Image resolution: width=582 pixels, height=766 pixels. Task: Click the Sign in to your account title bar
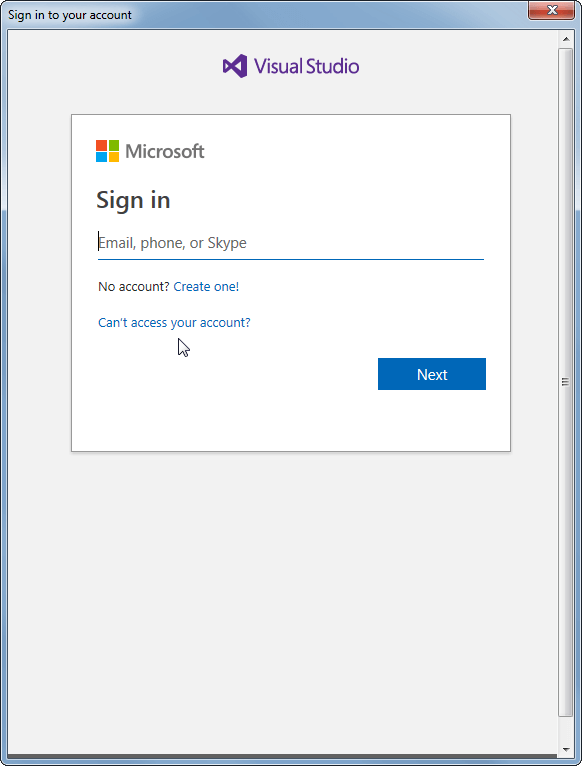pyautogui.click(x=264, y=15)
